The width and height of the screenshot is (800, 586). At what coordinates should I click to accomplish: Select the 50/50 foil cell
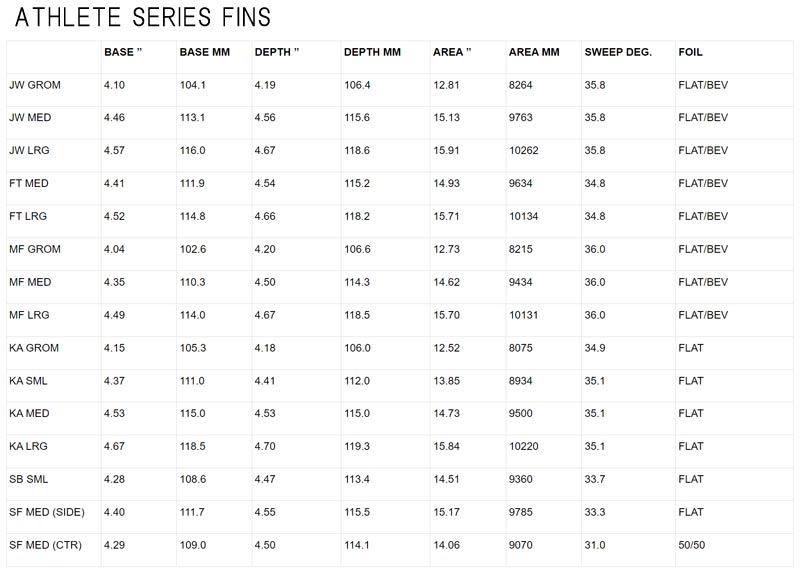click(x=692, y=545)
